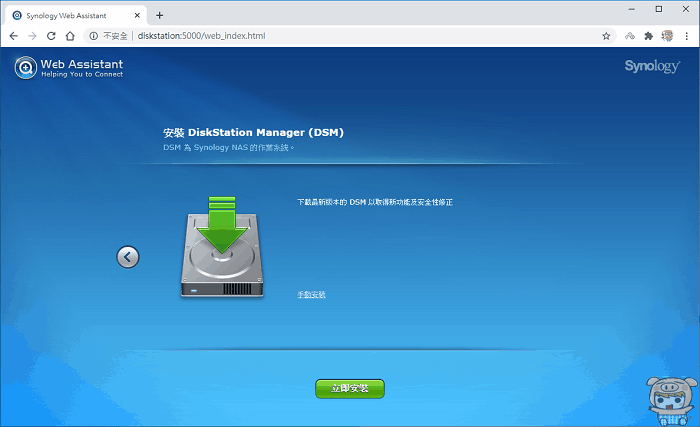Minimize the browser window
Image resolution: width=700 pixels, height=427 pixels.
point(631,9)
